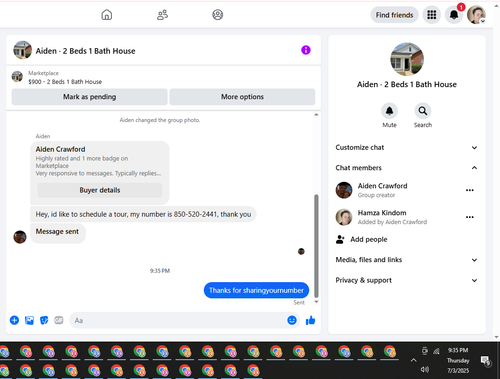Open the purple conversation information icon
500x379 pixels.
tap(306, 50)
